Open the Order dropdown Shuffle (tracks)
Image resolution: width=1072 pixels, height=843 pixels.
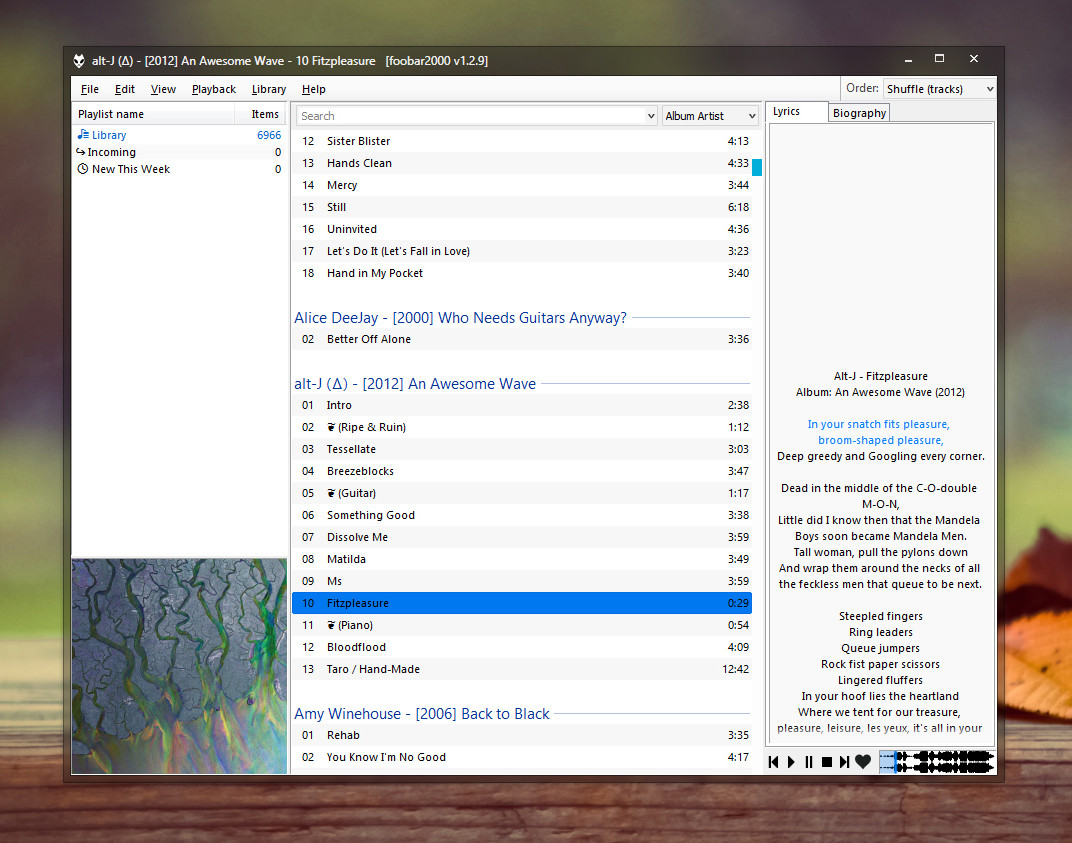click(939, 89)
